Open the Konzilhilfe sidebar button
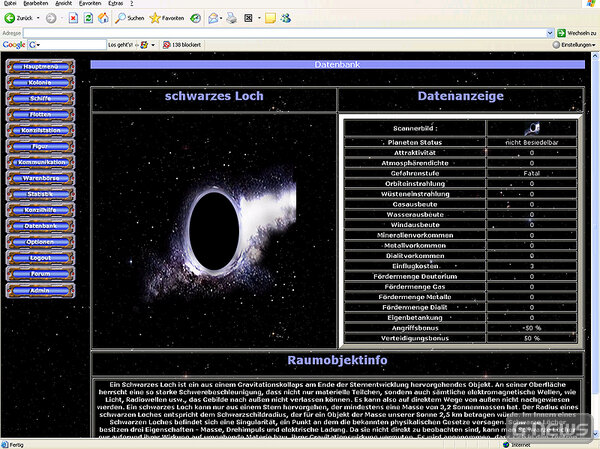Viewport: 600px width, 449px height. [41, 210]
